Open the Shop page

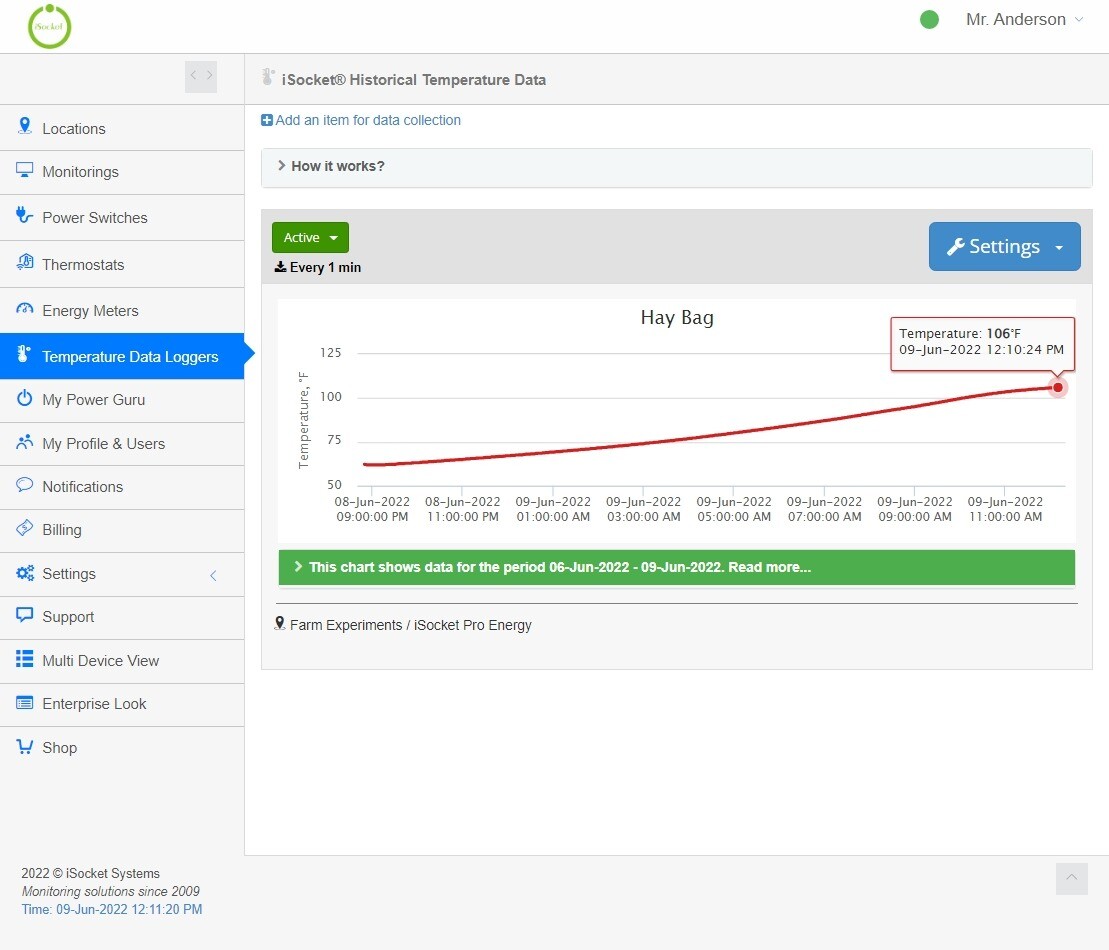click(122, 748)
